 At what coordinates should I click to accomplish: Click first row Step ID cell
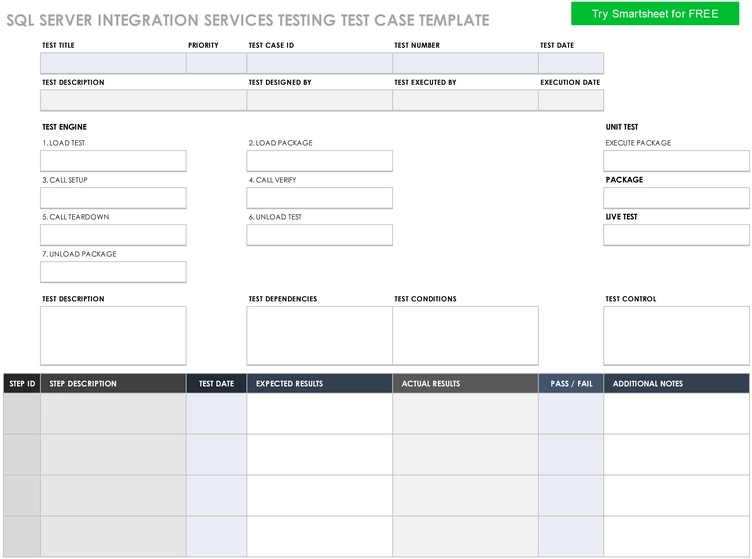pyautogui.click(x=22, y=414)
